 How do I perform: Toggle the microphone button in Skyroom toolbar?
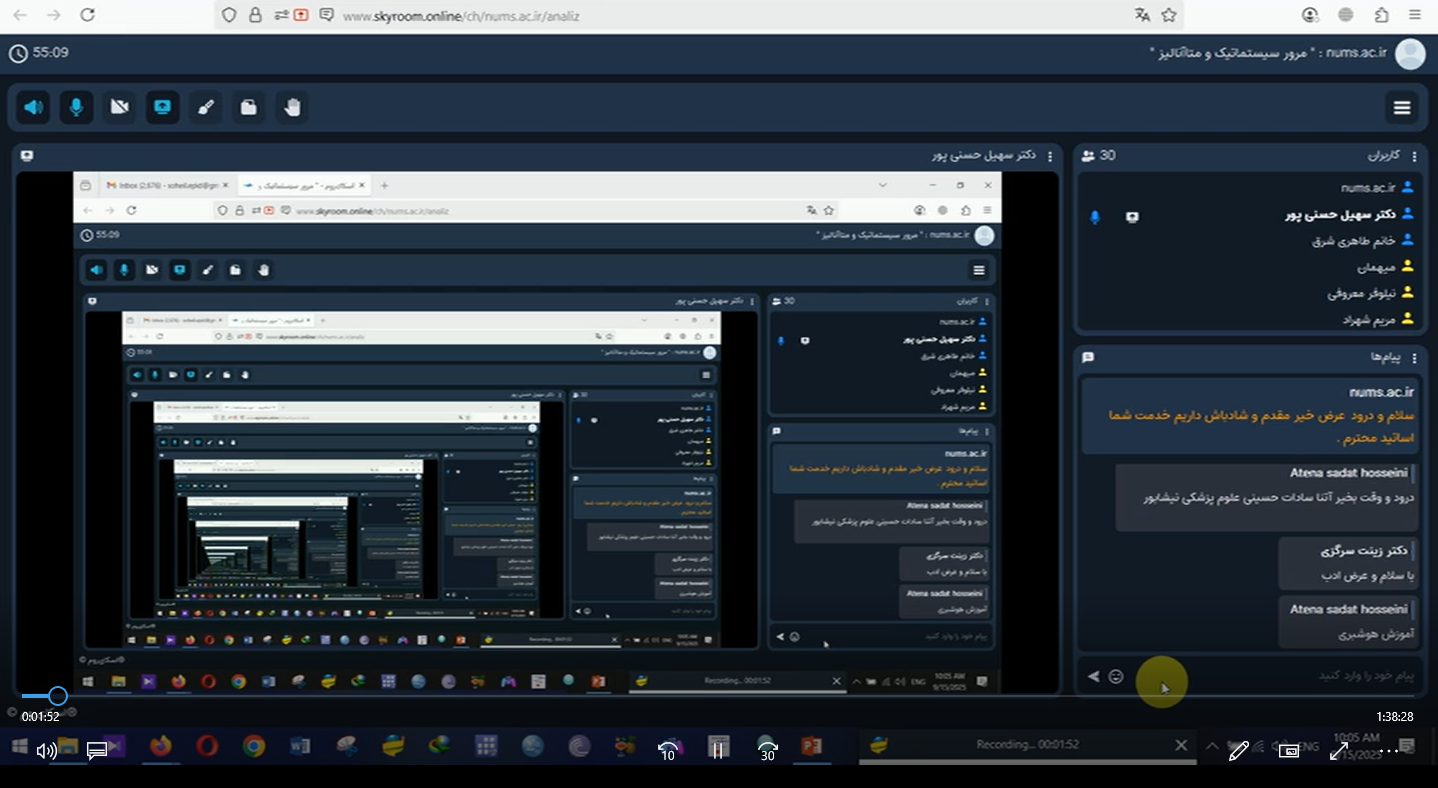pos(76,107)
